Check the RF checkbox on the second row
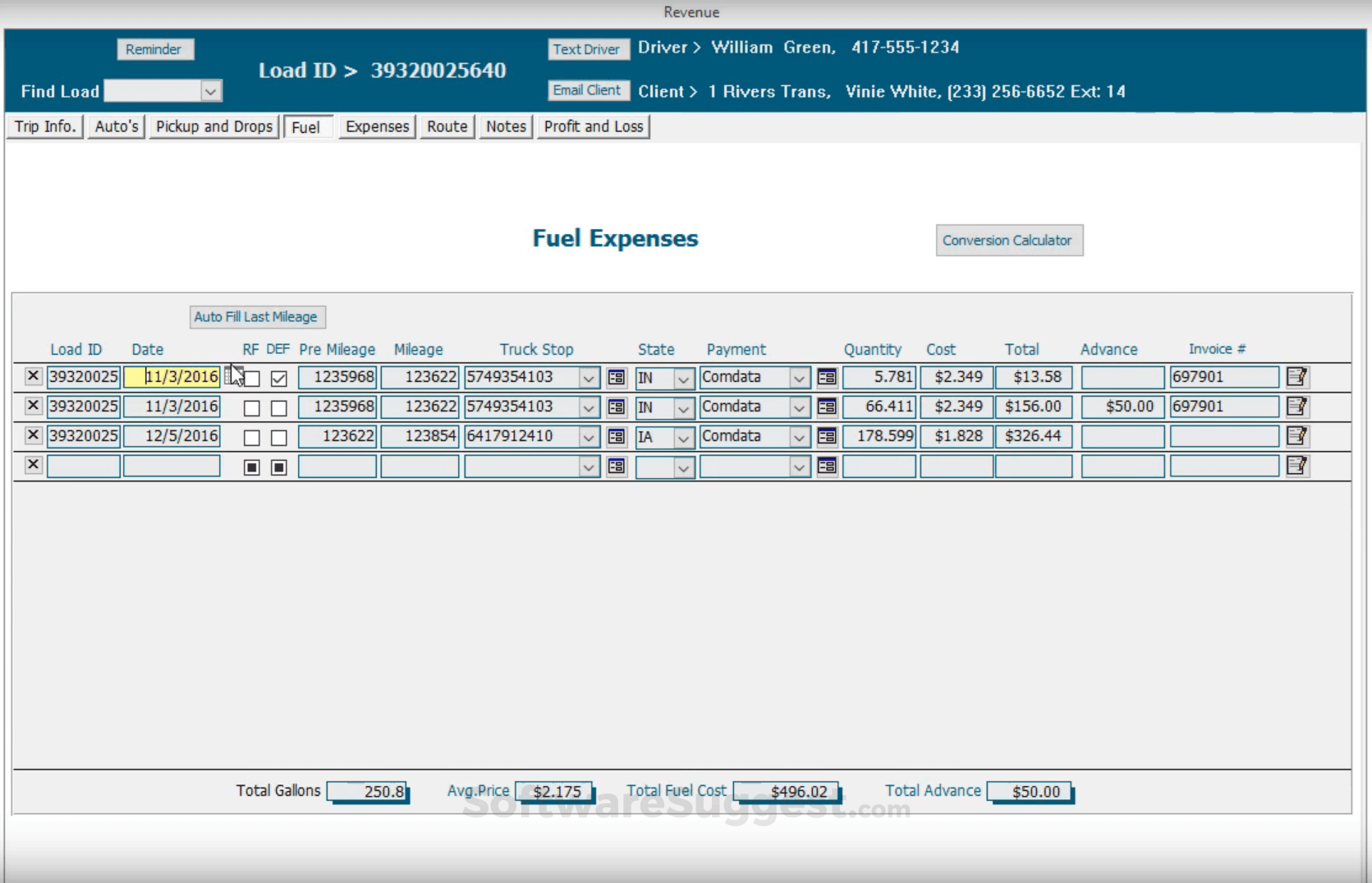 [251, 407]
